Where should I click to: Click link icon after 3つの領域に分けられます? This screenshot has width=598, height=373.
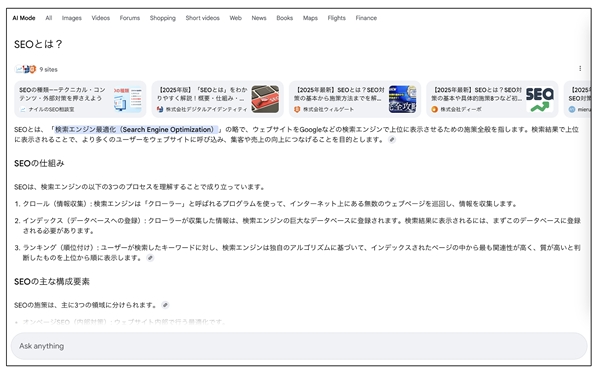[x=165, y=305]
